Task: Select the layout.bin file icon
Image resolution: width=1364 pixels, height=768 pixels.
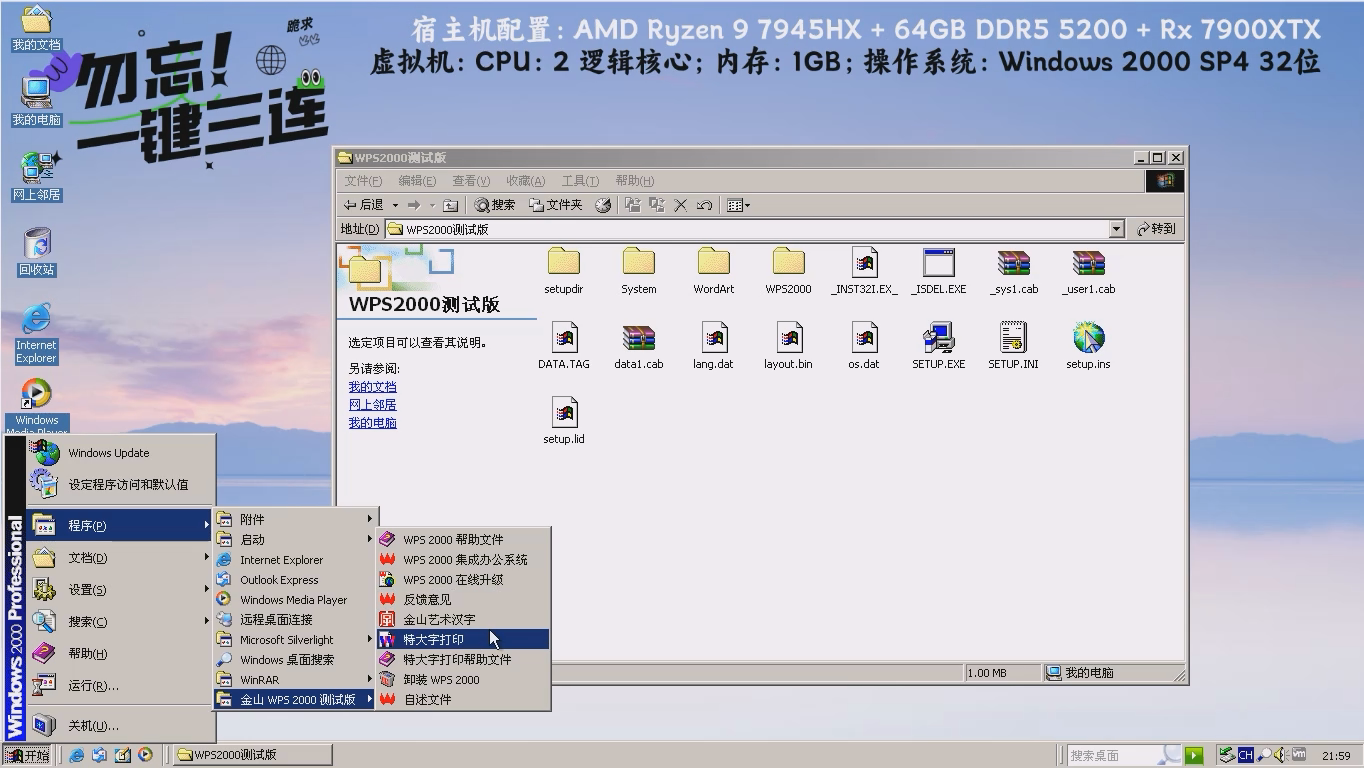Action: pos(788,338)
